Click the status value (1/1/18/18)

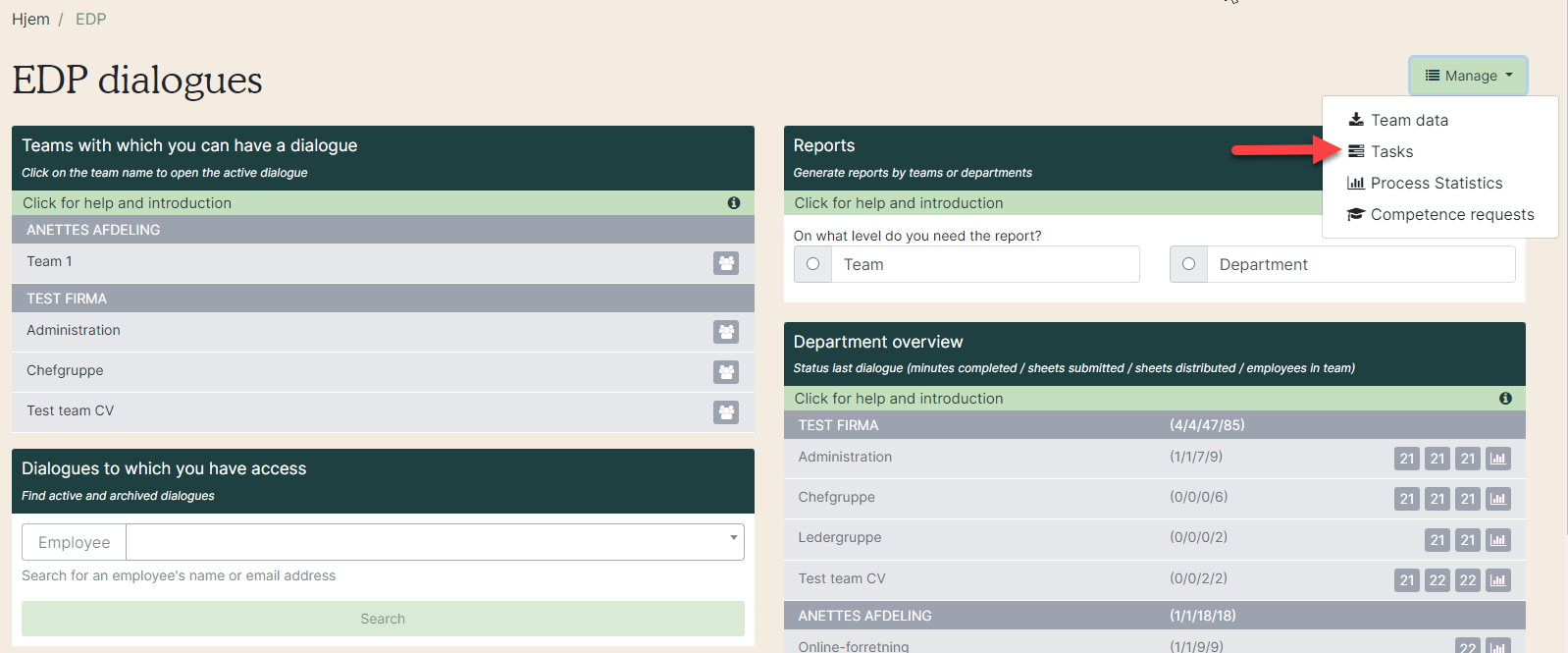[x=1203, y=616]
